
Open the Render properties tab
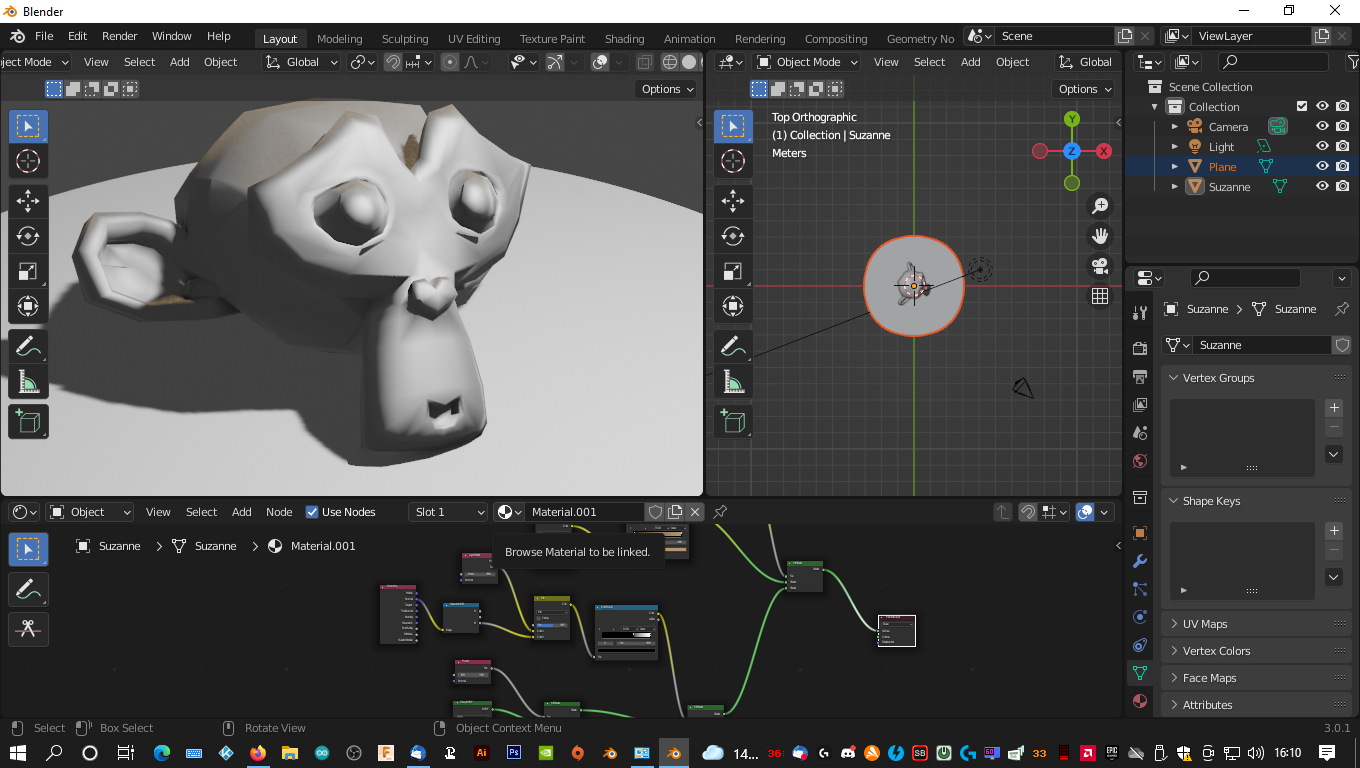1140,348
